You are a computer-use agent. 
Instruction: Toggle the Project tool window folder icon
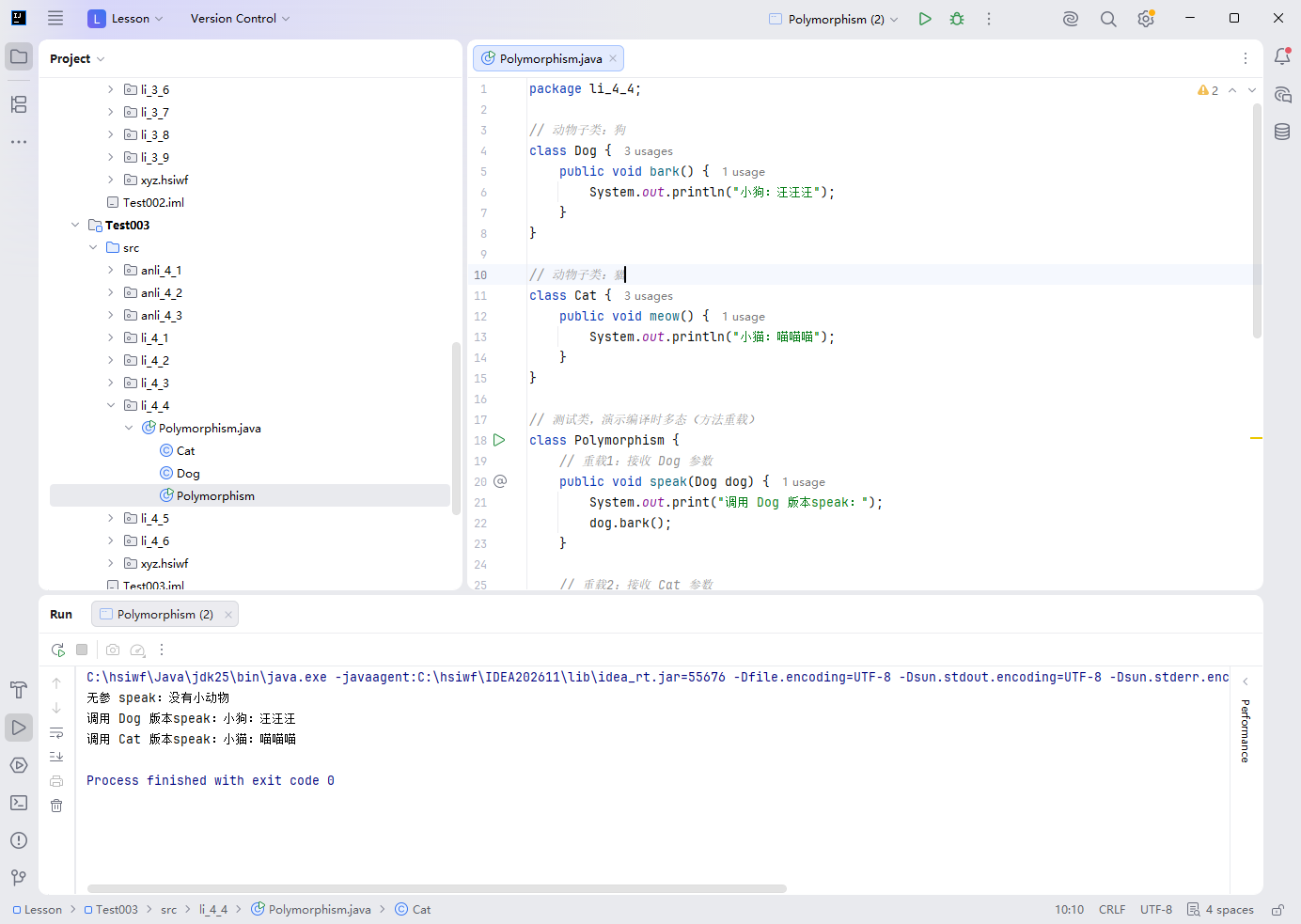pyautogui.click(x=19, y=56)
